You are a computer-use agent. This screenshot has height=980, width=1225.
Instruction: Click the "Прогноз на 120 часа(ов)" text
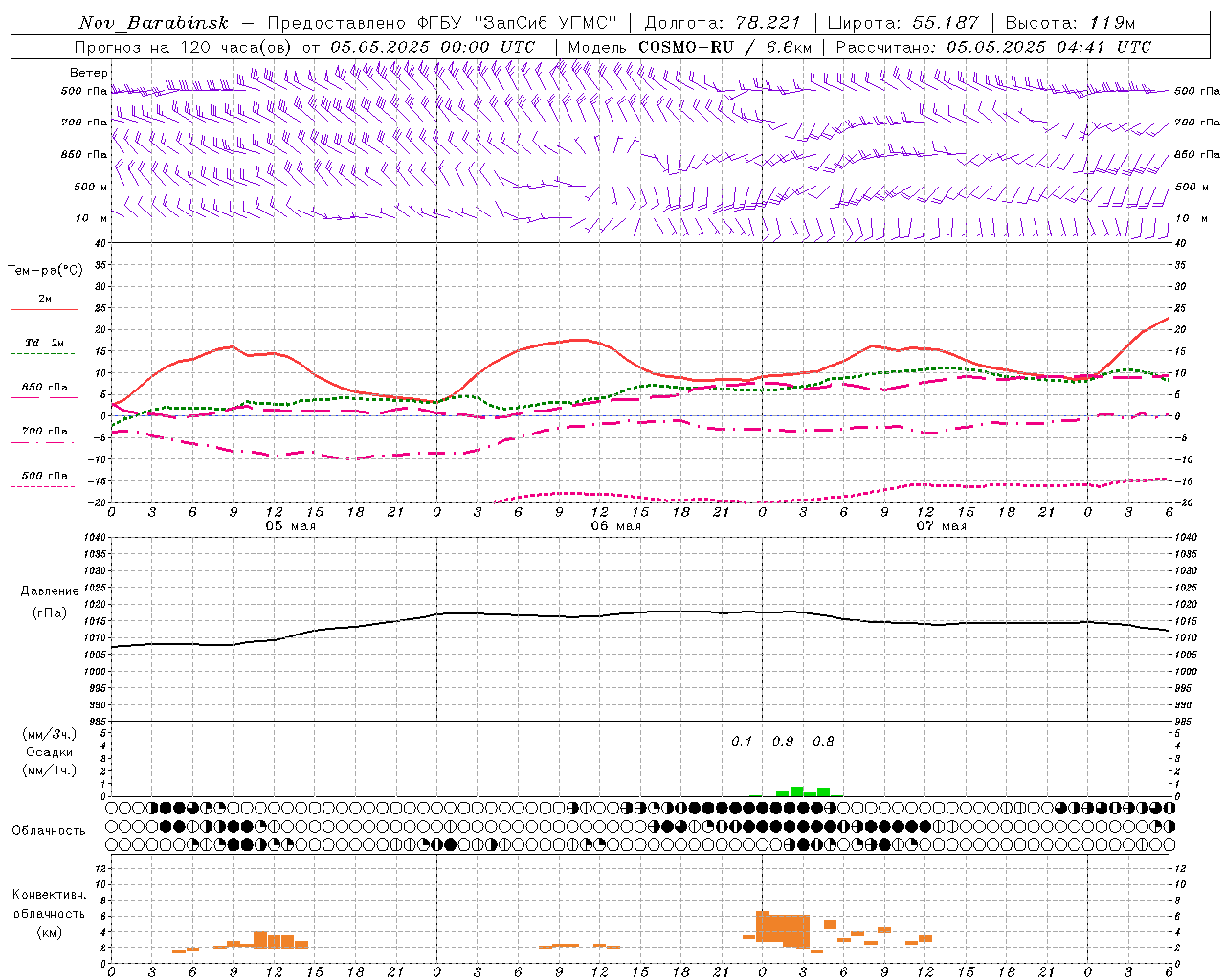[x=184, y=47]
